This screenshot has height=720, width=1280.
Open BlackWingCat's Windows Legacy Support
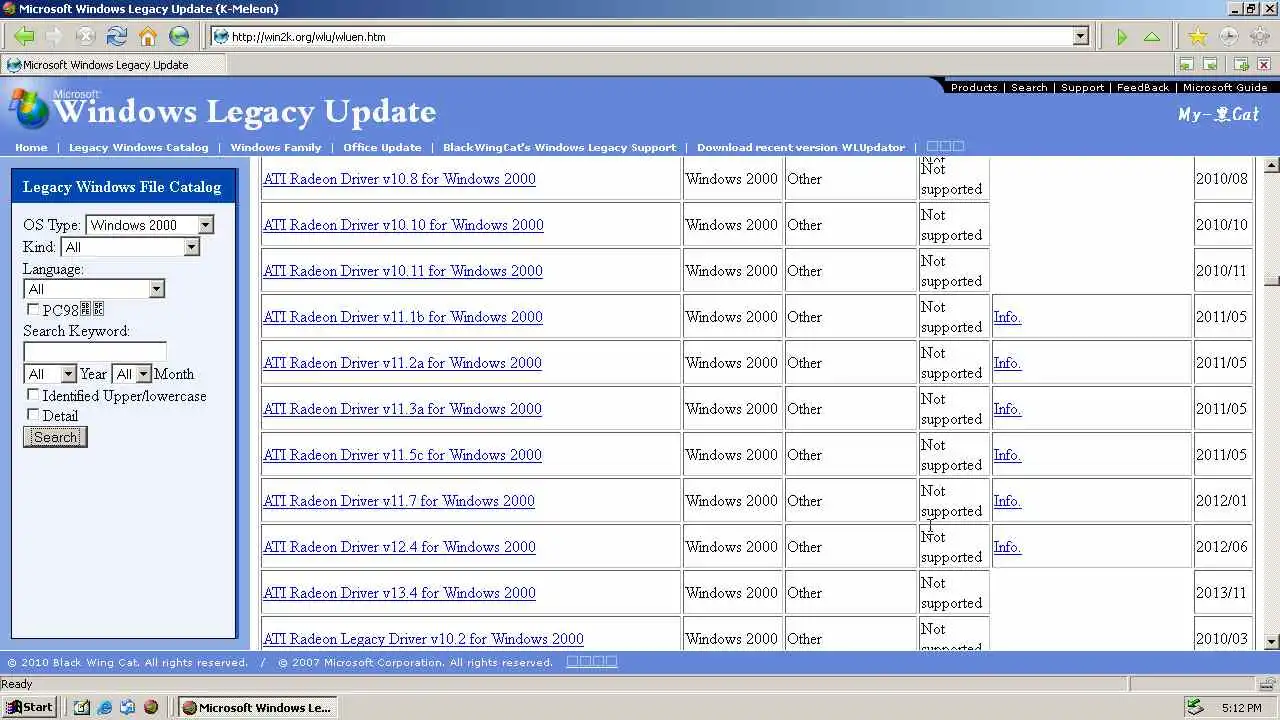[559, 147]
